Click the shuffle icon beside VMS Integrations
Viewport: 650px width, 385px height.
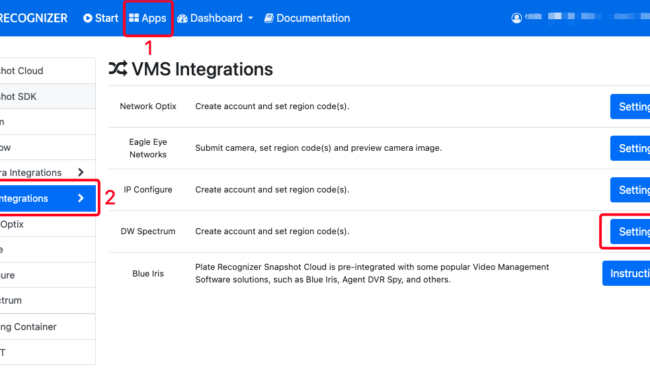118,69
